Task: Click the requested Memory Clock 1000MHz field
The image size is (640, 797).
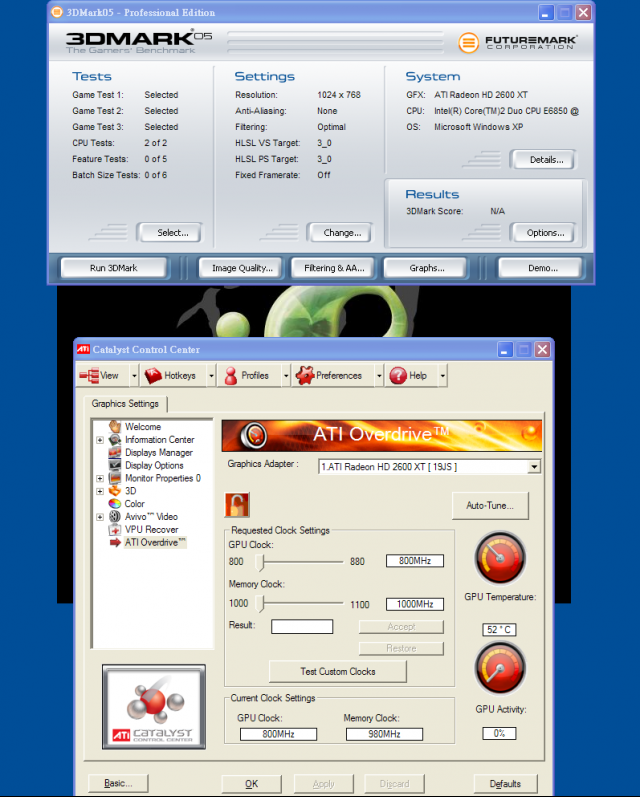Action: pyautogui.click(x=415, y=604)
